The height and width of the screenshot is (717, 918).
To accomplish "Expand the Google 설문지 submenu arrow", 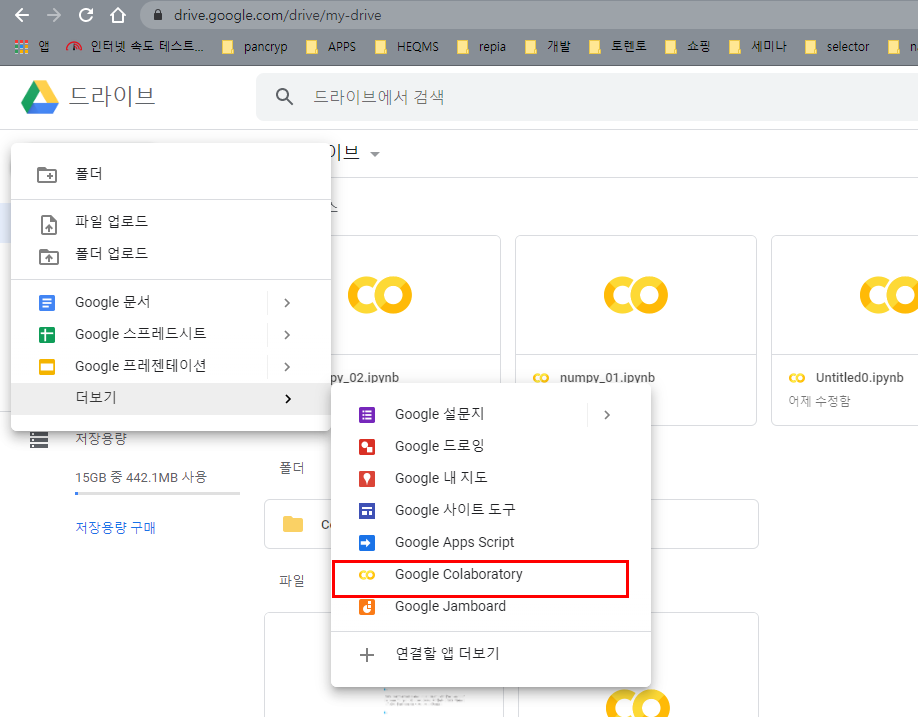I will tap(607, 414).
